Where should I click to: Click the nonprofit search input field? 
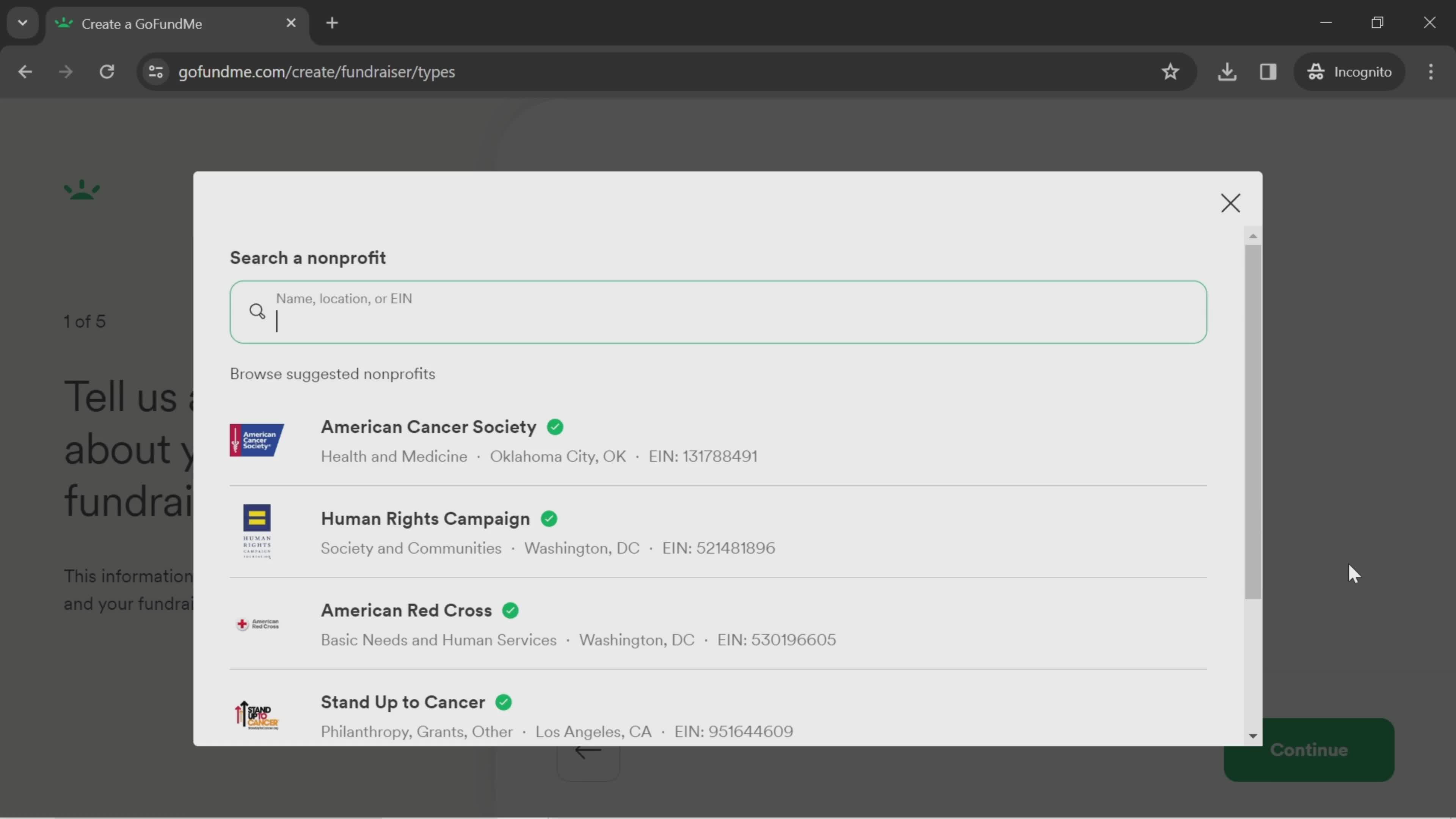point(718,312)
